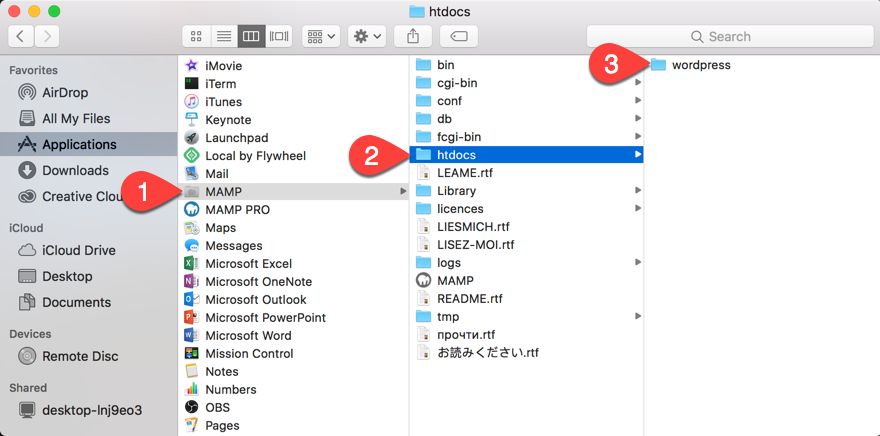Select the LISEZ-MOI.rtf file
The width and height of the screenshot is (880, 436).
coord(526,245)
